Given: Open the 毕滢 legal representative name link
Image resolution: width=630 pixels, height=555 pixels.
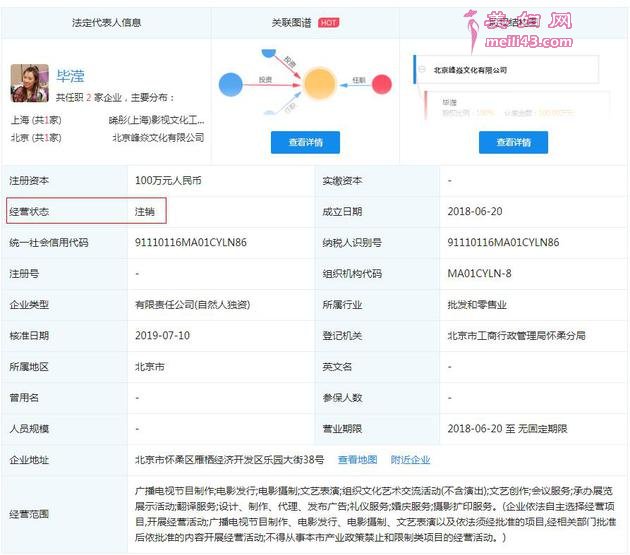Looking at the screenshot, I should click(70, 76).
